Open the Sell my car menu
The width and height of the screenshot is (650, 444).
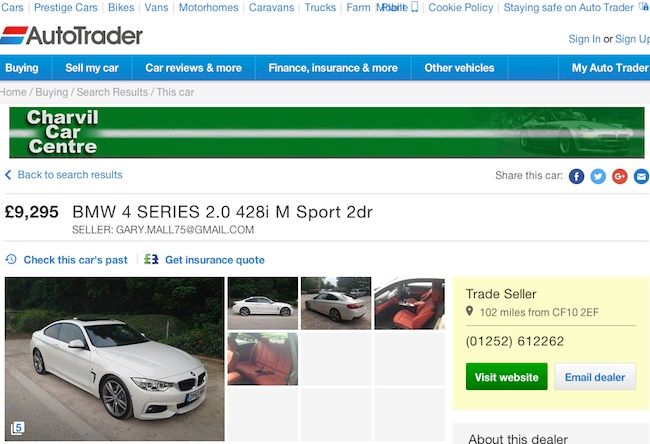[92, 68]
